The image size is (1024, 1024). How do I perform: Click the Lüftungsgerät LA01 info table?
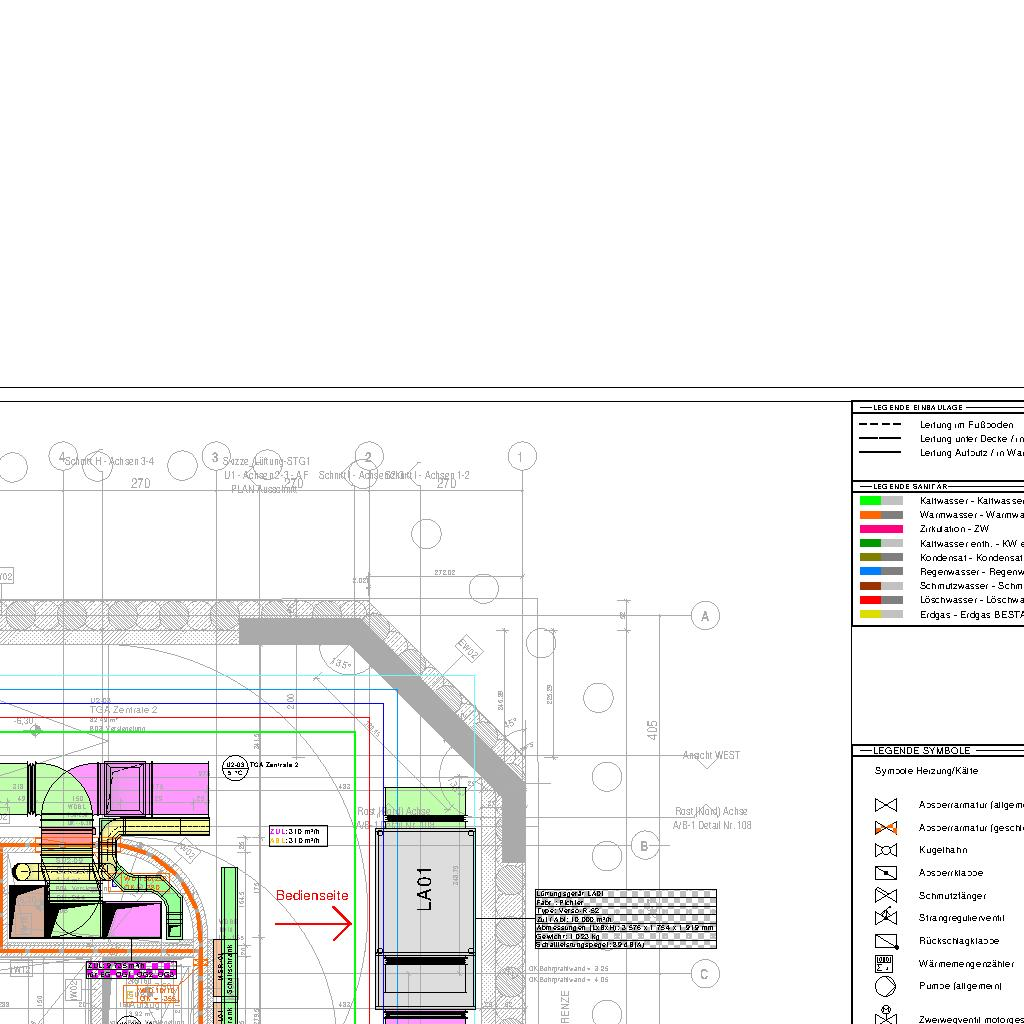[626, 919]
